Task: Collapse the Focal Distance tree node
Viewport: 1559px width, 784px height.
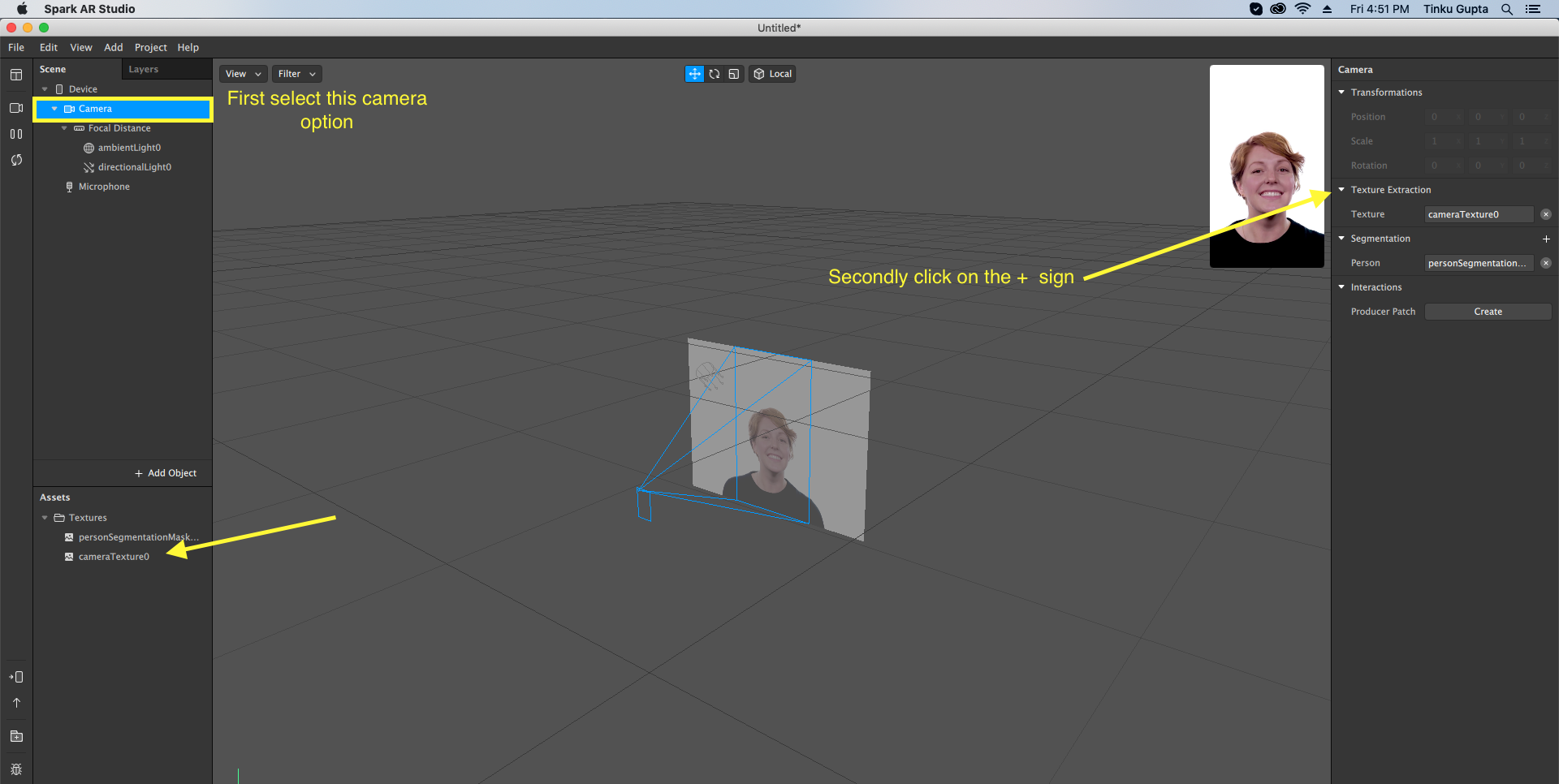Action: tap(64, 128)
